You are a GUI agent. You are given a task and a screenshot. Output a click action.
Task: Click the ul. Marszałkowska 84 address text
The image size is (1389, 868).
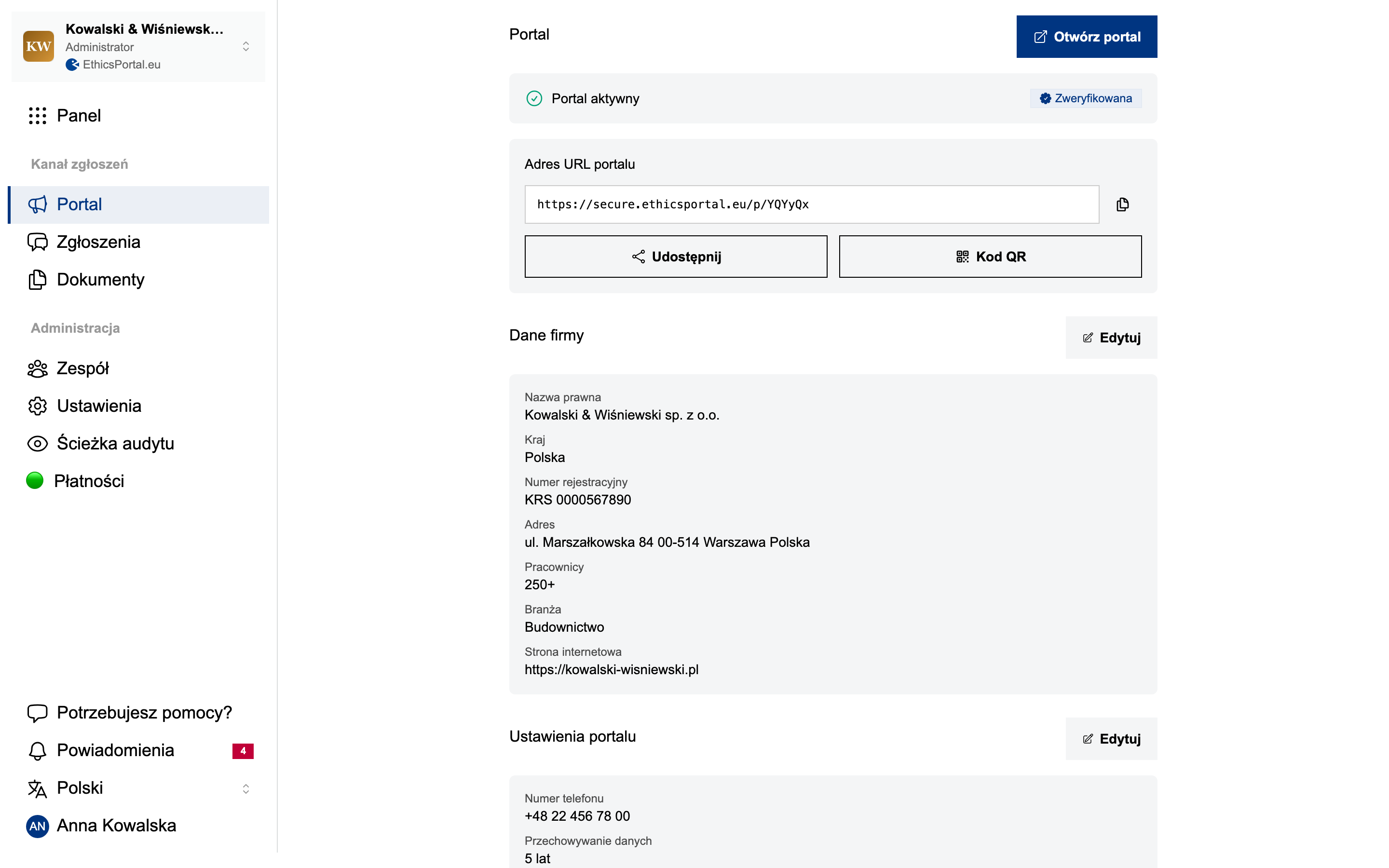pyautogui.click(x=667, y=542)
